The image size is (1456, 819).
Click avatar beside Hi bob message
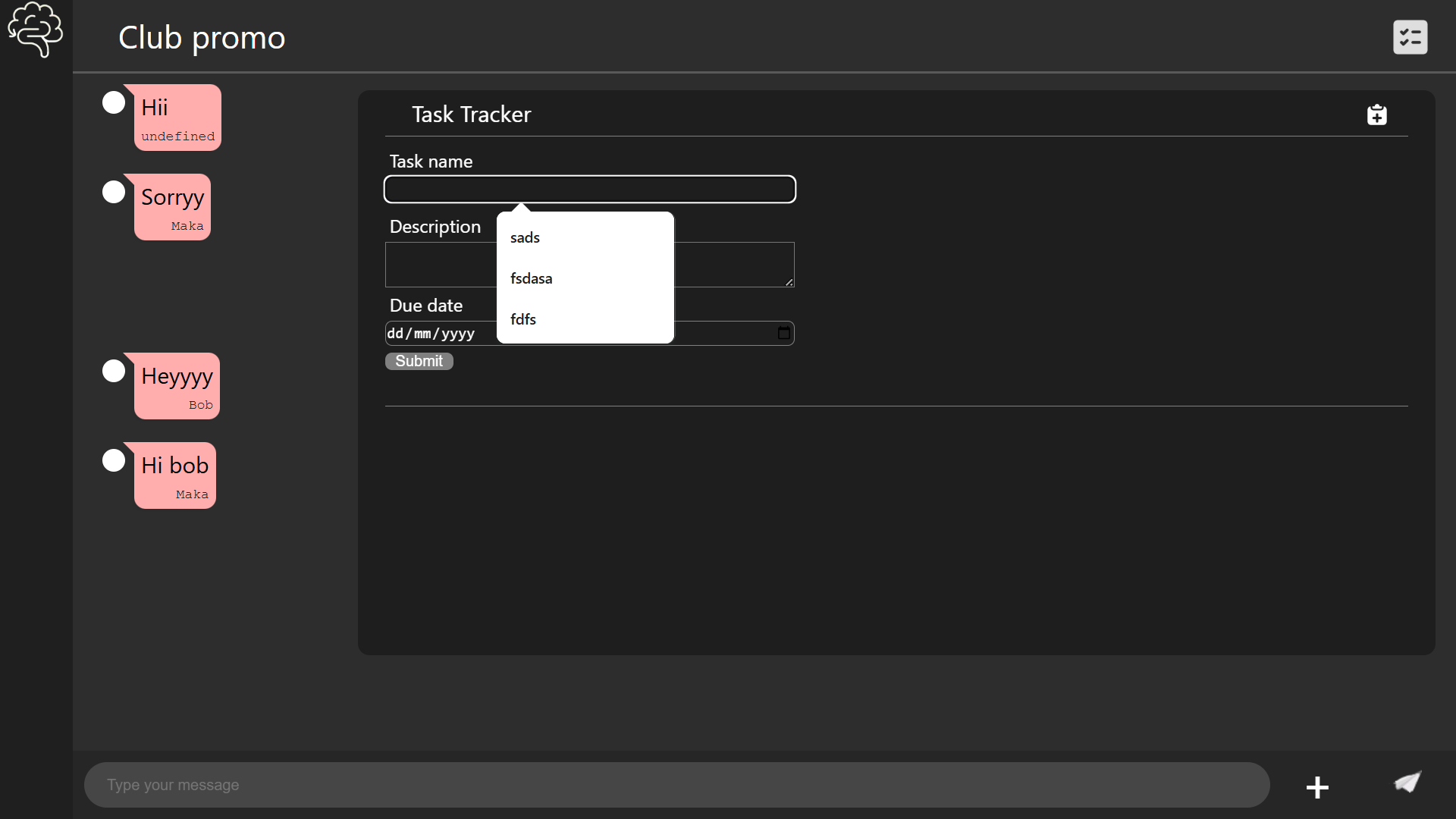pos(114,460)
